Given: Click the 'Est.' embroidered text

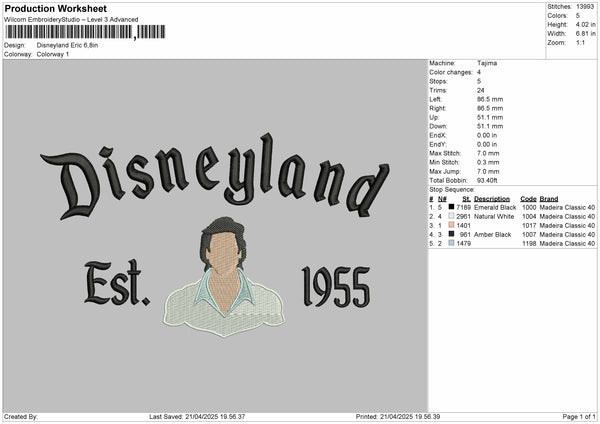Looking at the screenshot, I should coord(117,283).
